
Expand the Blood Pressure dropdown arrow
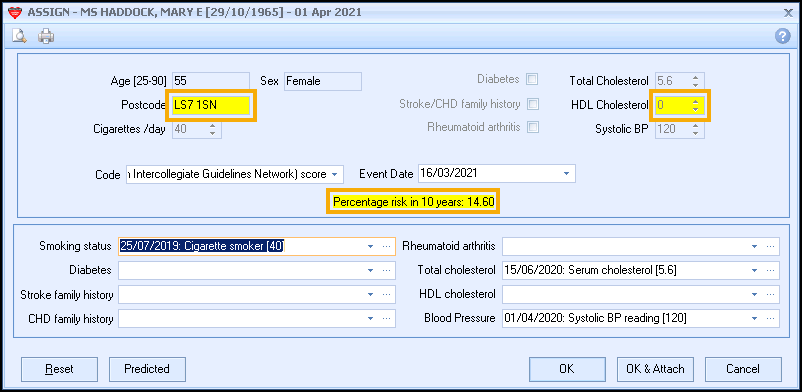point(754,318)
